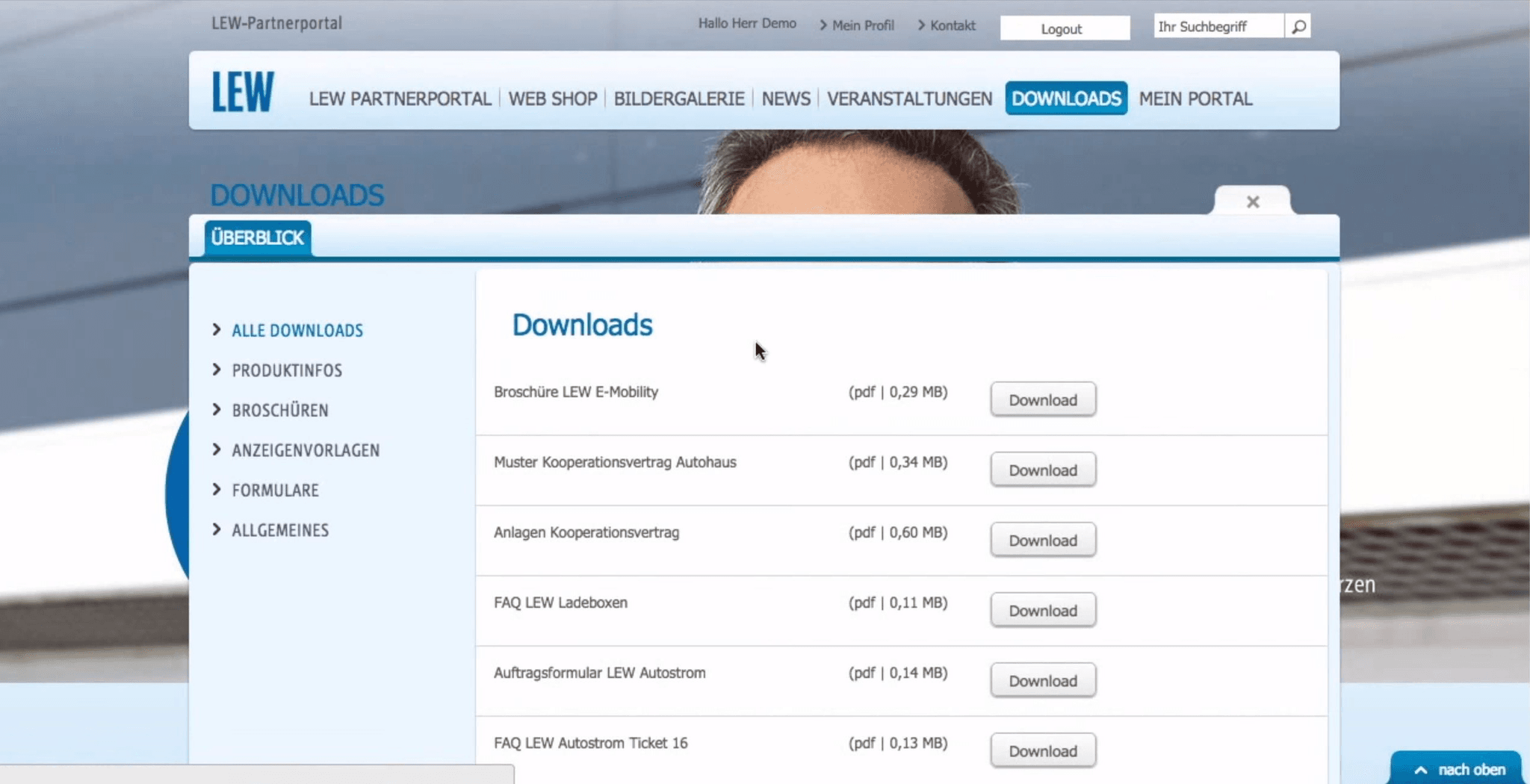Screen dimensions: 1530x784
Task: Click the Logout button
Action: coord(1064,28)
